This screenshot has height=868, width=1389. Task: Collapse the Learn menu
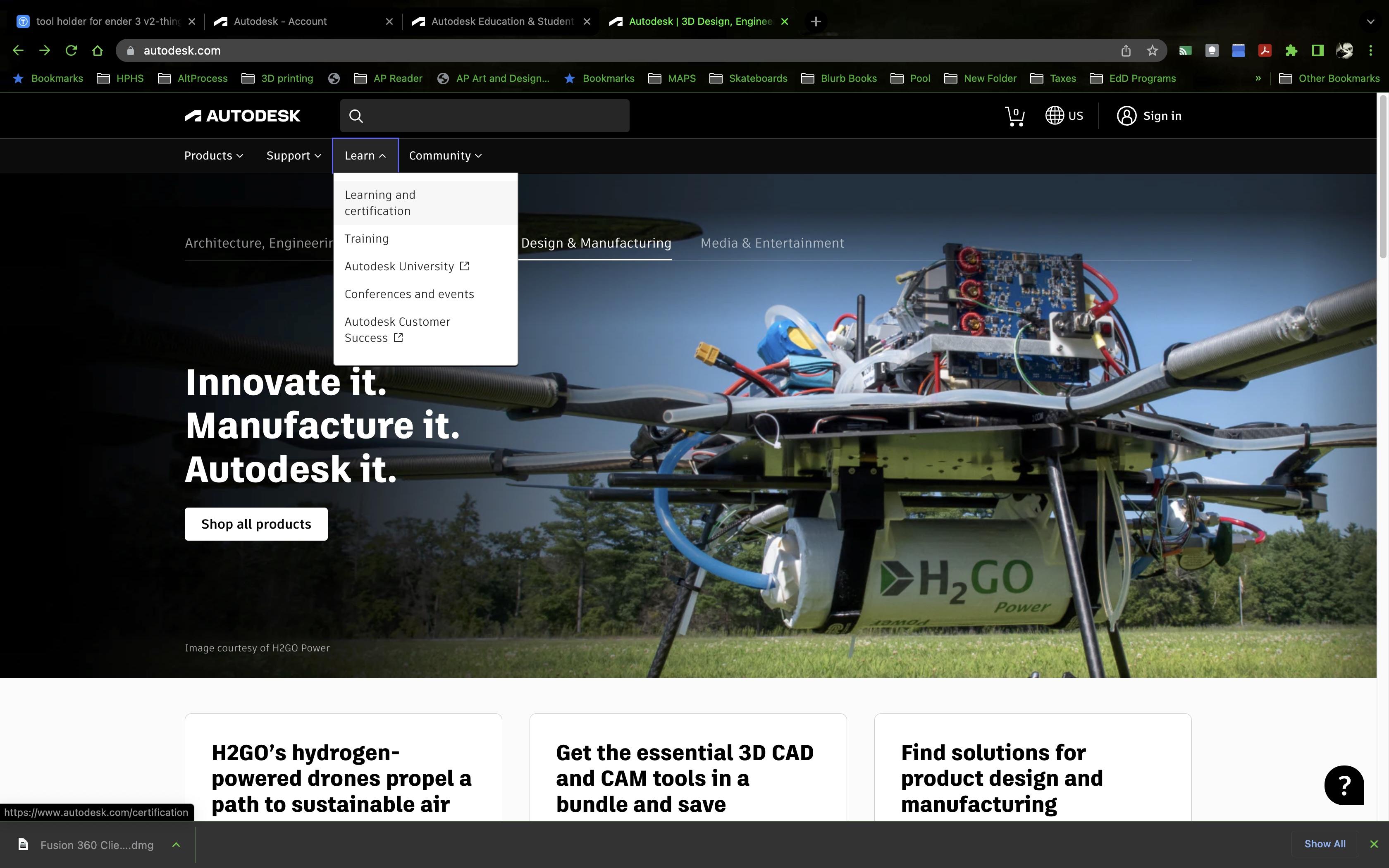click(365, 155)
